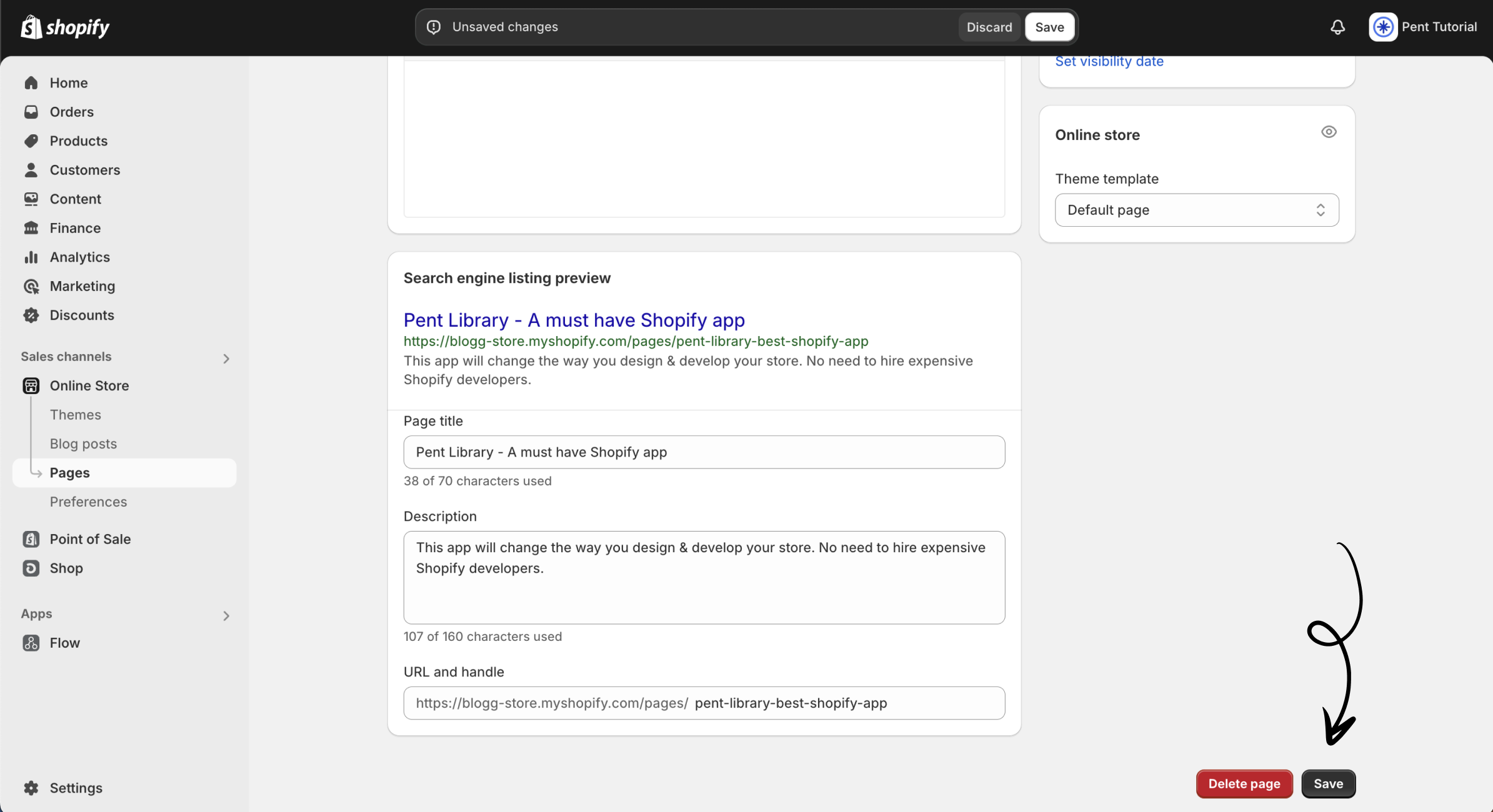The image size is (1493, 812).
Task: Click the Marketing target icon
Action: pyautogui.click(x=31, y=286)
